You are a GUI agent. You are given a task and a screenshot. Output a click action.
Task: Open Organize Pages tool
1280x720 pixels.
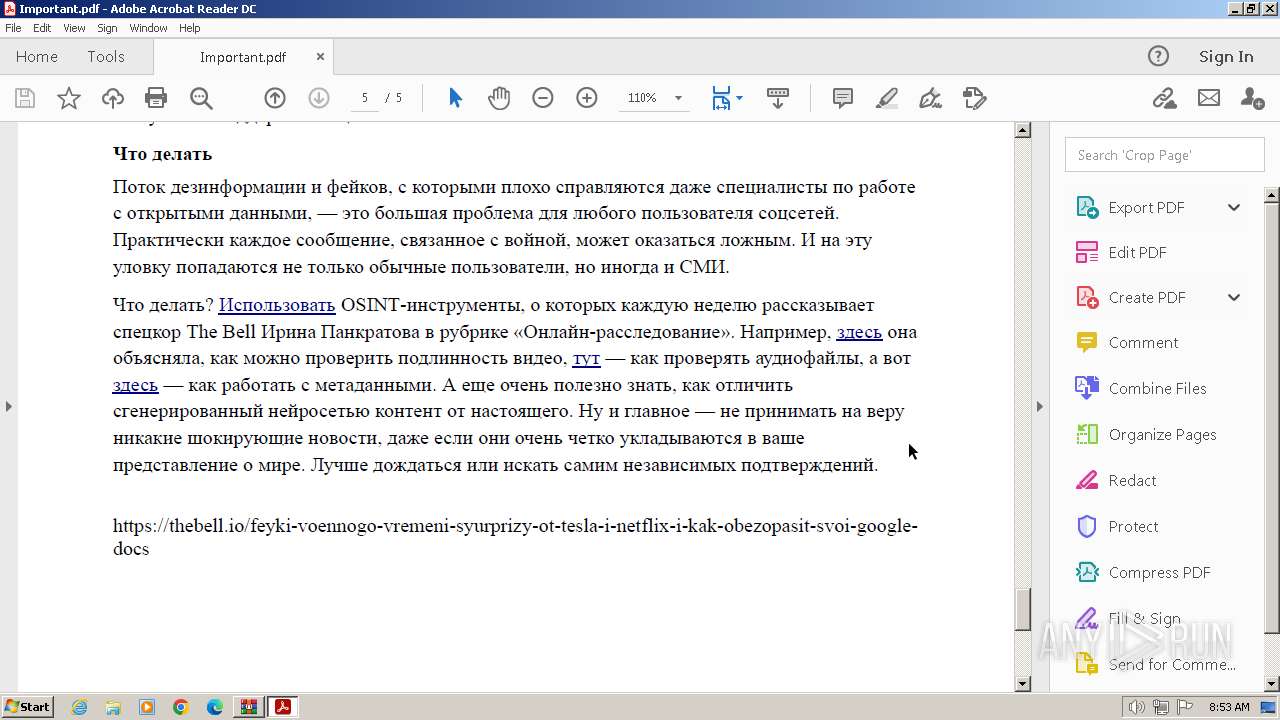coord(1162,434)
